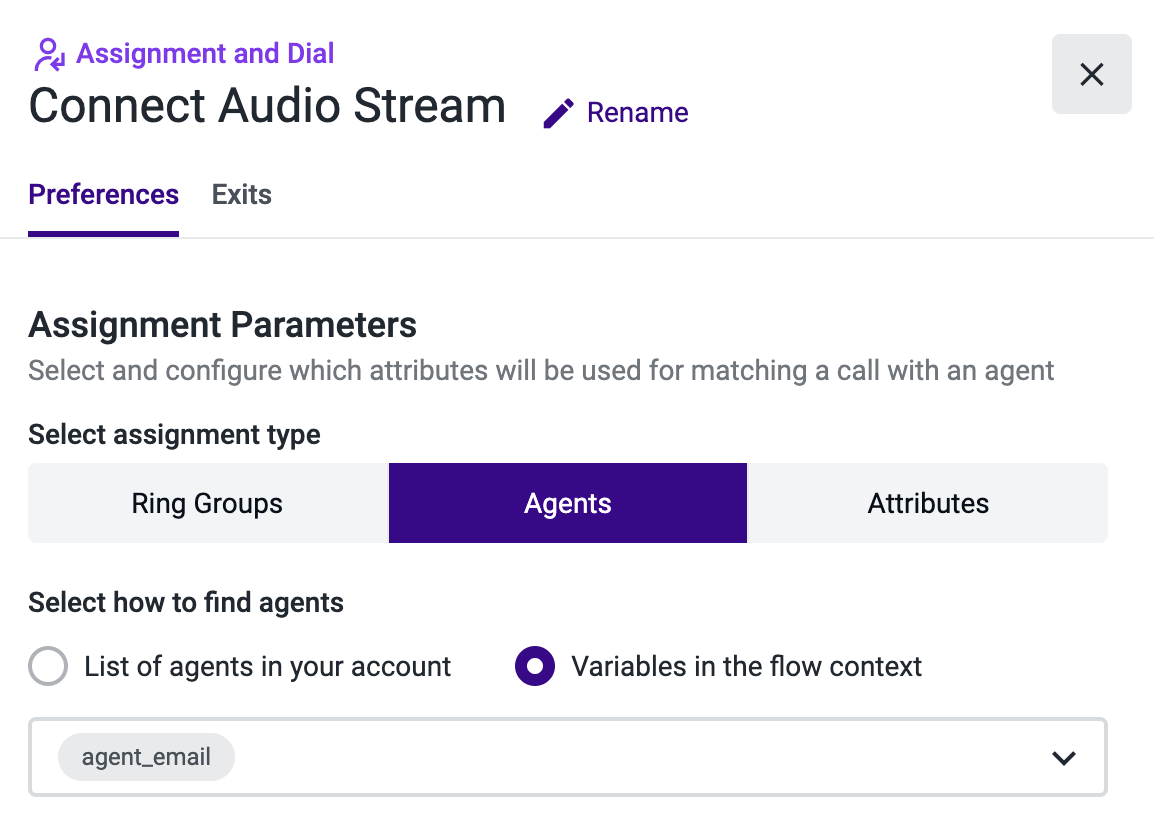Screen dimensions: 1154x816
Task: Click the Assignment and Dial person icon
Action: [49, 54]
